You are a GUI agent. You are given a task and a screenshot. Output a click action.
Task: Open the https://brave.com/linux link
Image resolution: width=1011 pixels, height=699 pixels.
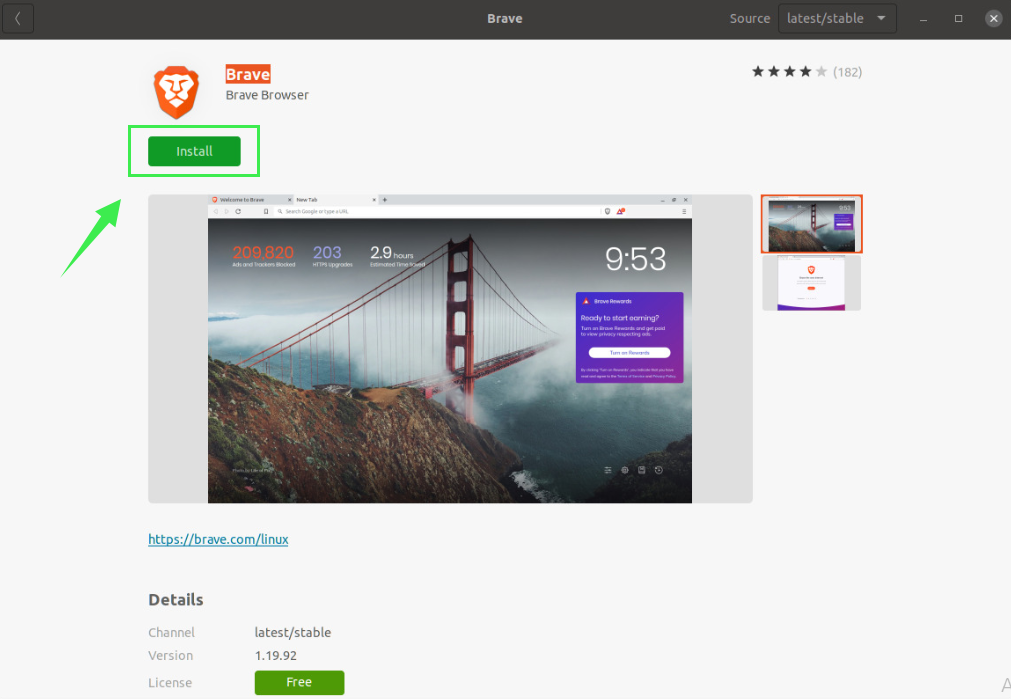pyautogui.click(x=218, y=539)
